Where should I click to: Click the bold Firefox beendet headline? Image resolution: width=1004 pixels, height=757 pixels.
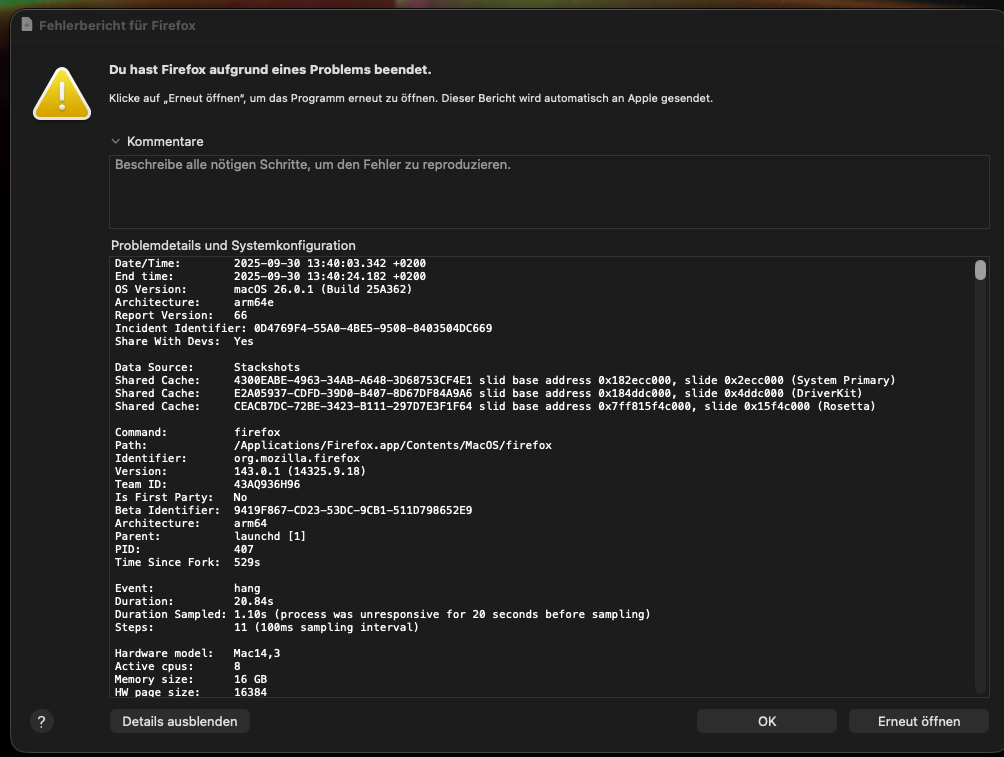(270, 69)
